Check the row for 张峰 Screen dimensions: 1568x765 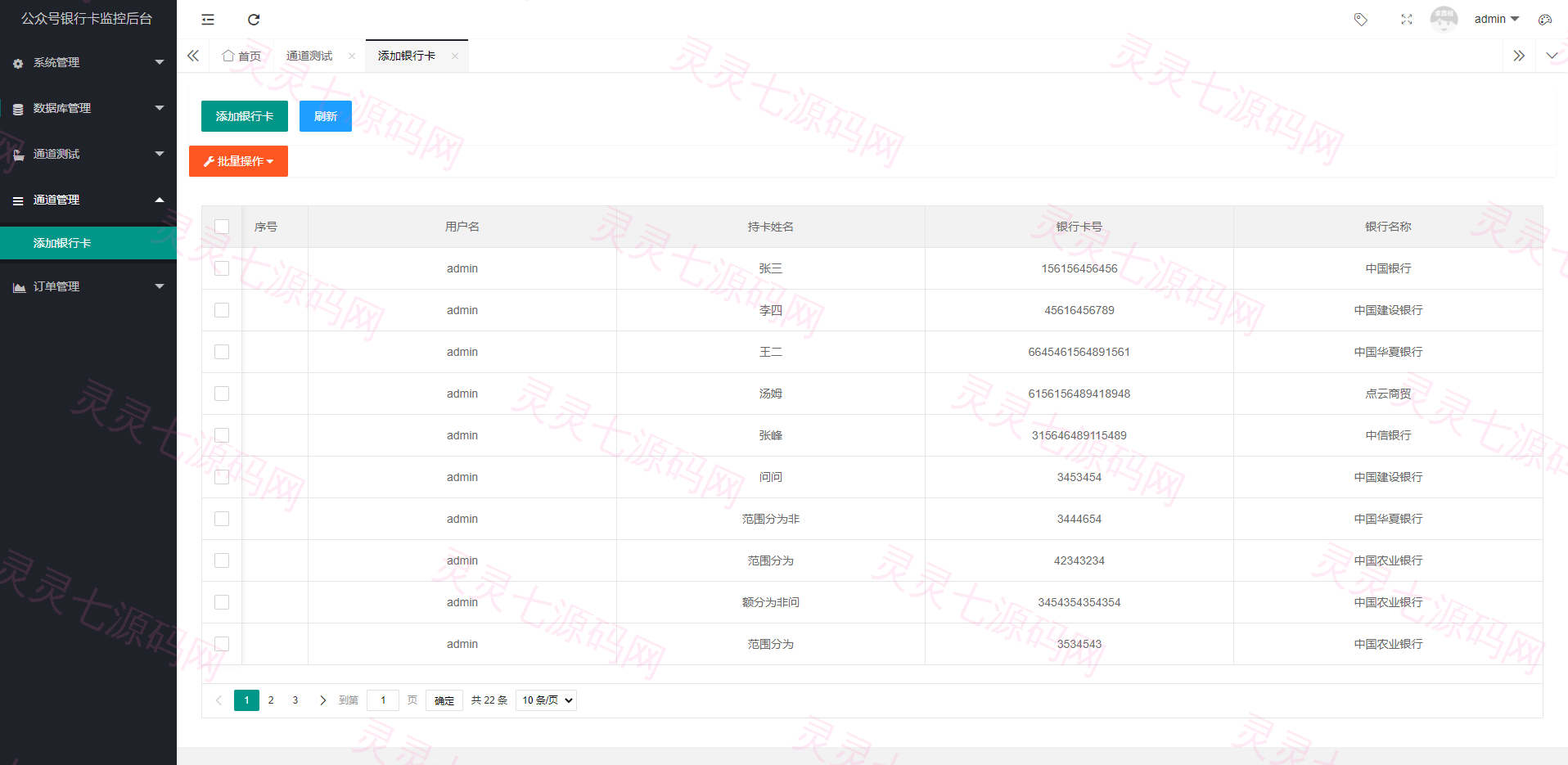pos(222,435)
